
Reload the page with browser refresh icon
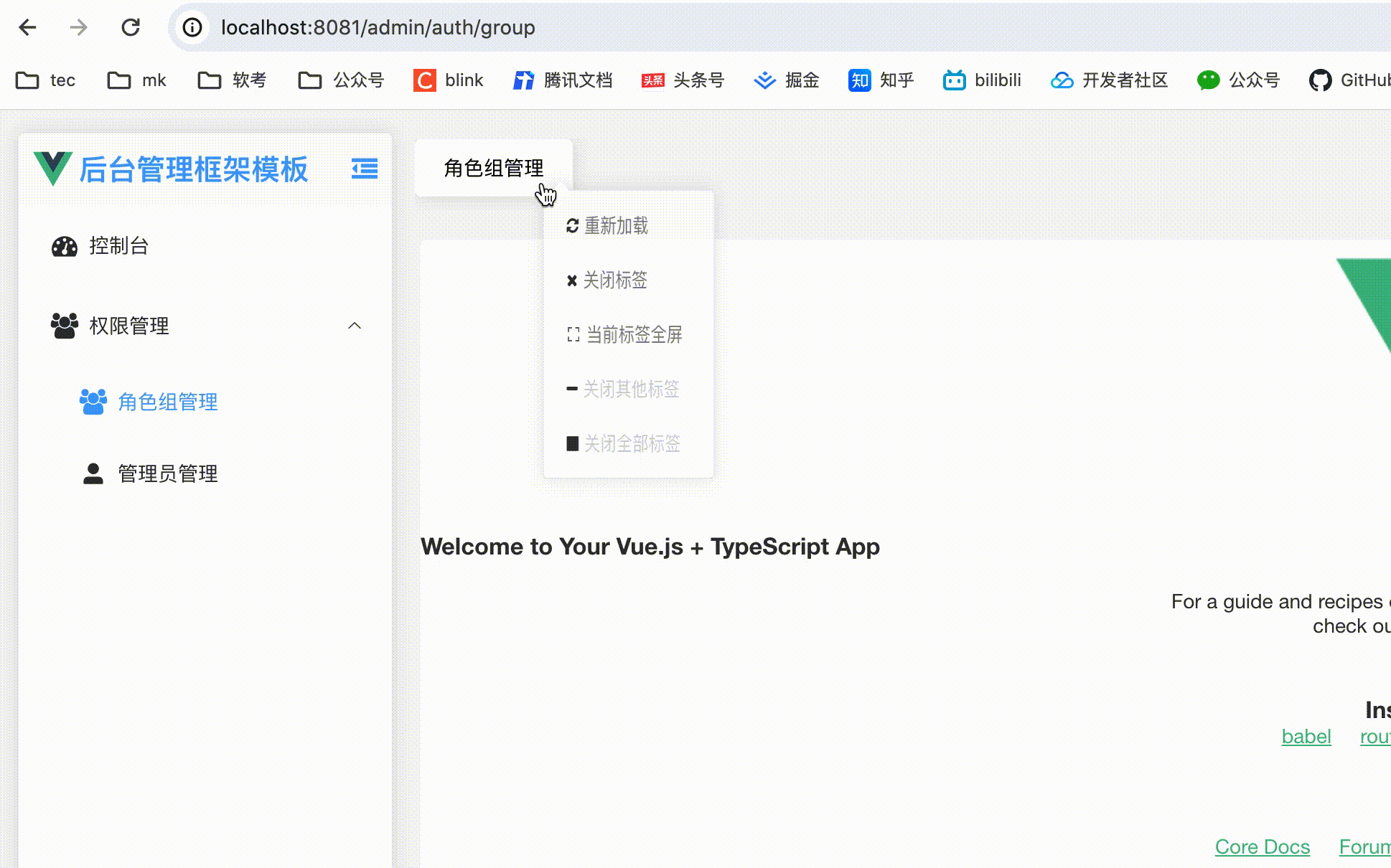[x=130, y=27]
